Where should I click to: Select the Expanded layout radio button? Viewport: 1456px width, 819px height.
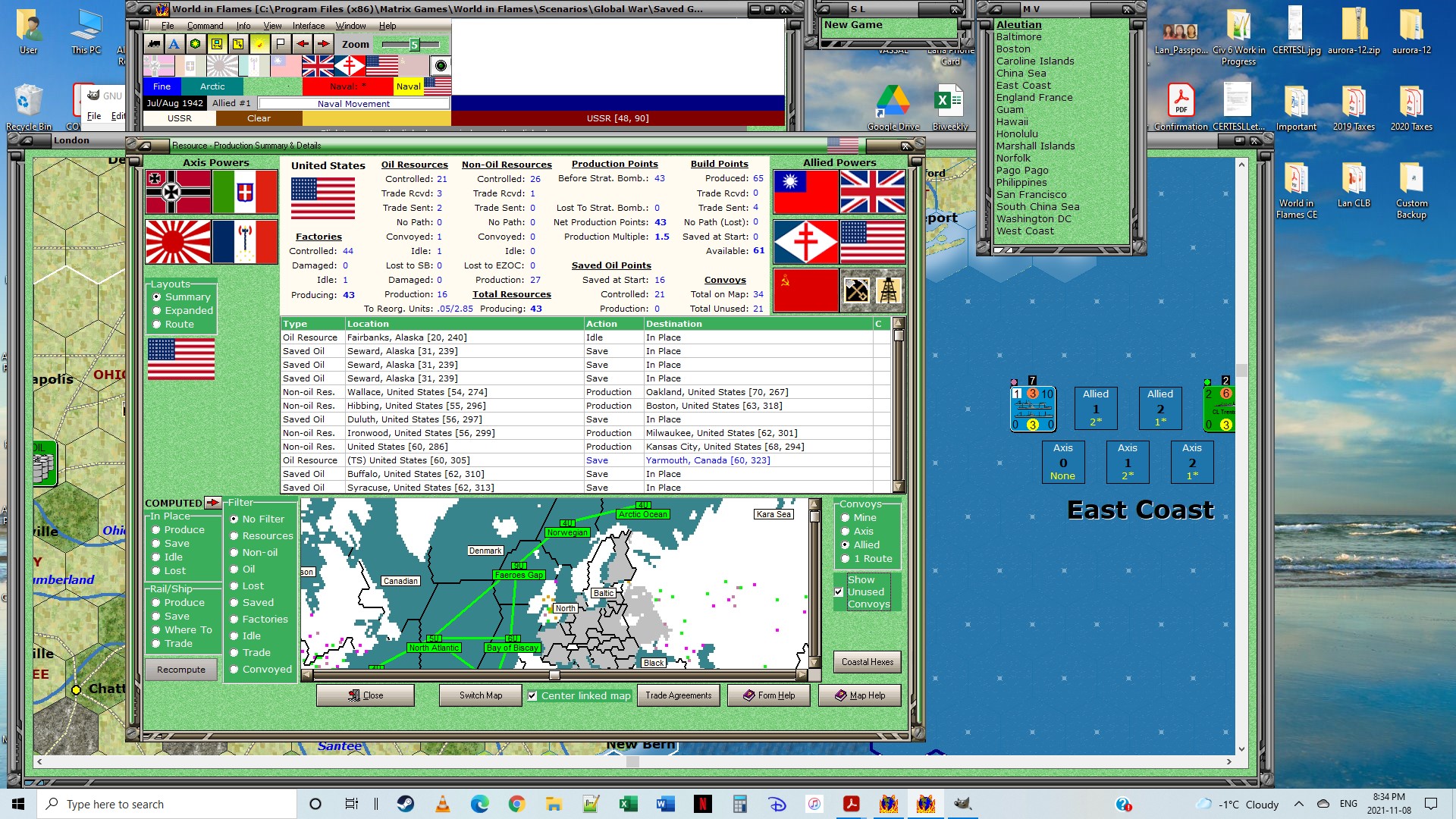click(157, 311)
